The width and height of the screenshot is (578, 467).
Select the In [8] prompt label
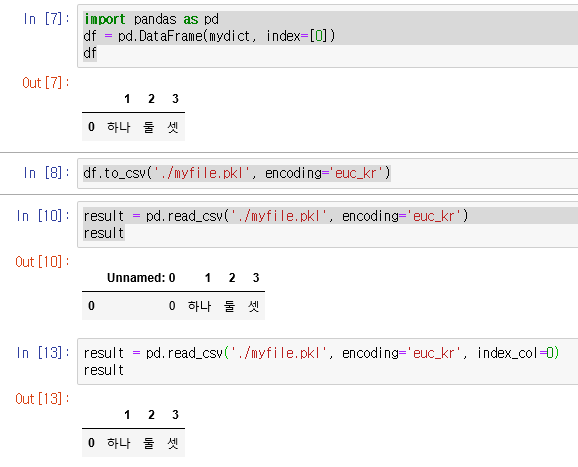tap(46, 173)
